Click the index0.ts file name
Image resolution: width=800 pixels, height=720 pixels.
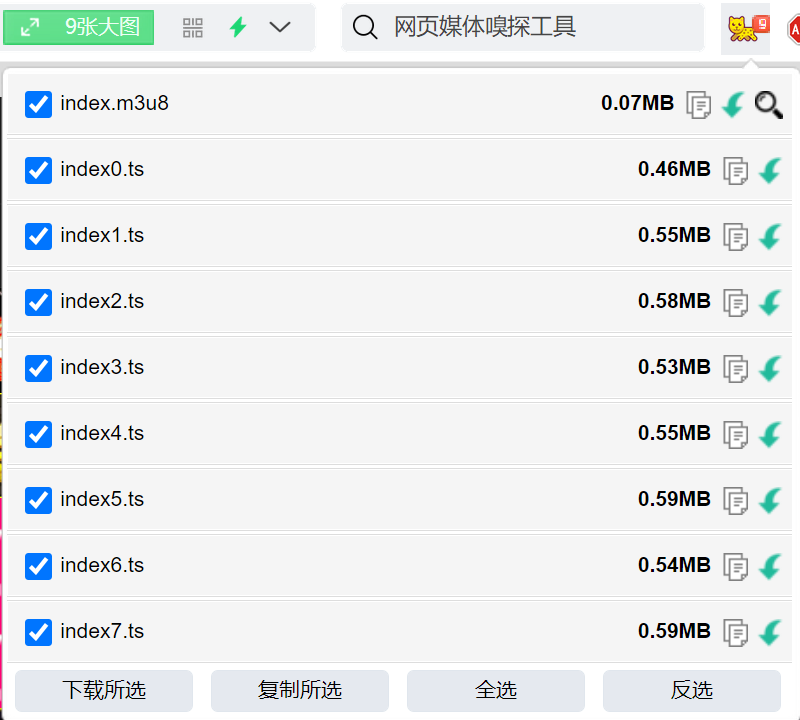(x=102, y=169)
